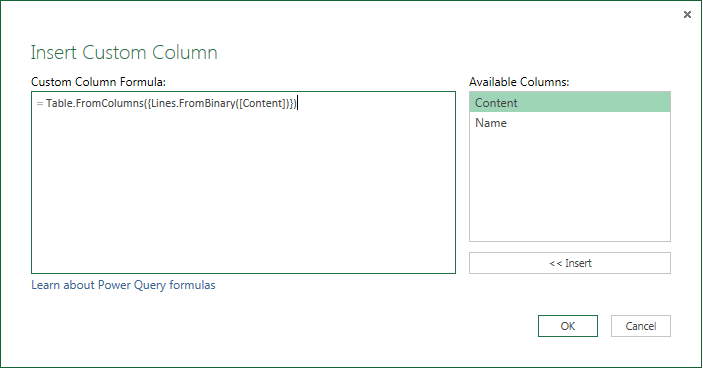
Task: Click the Custom Column Formula label
Action: (x=98, y=82)
